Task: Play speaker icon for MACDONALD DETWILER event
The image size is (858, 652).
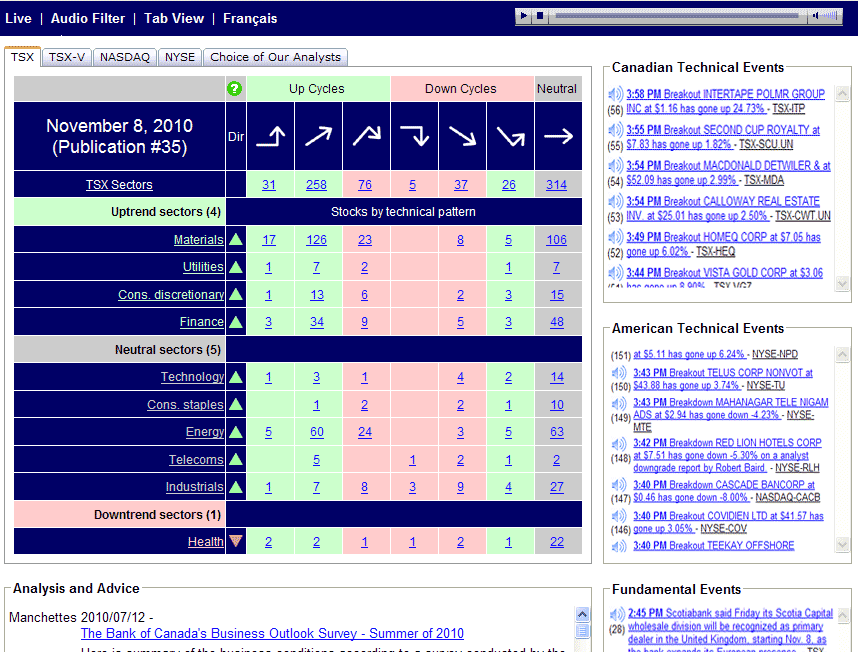Action: tap(616, 166)
